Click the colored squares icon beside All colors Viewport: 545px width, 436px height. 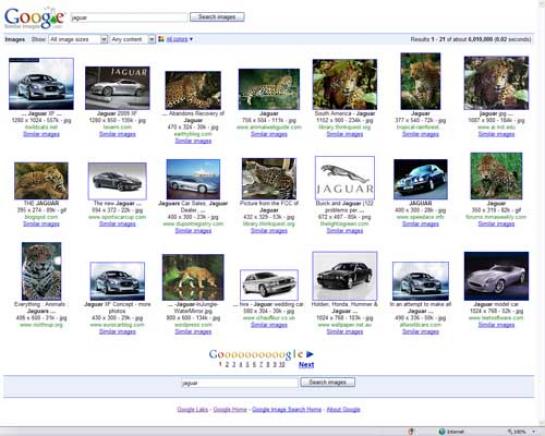[161, 39]
